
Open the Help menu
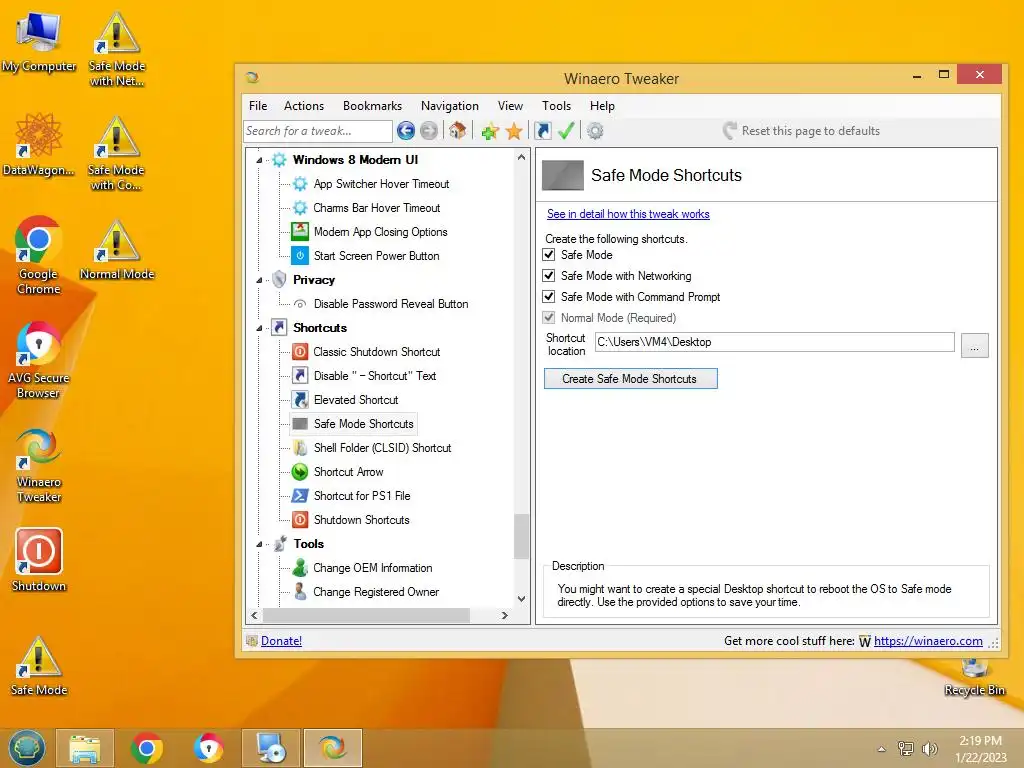(602, 106)
